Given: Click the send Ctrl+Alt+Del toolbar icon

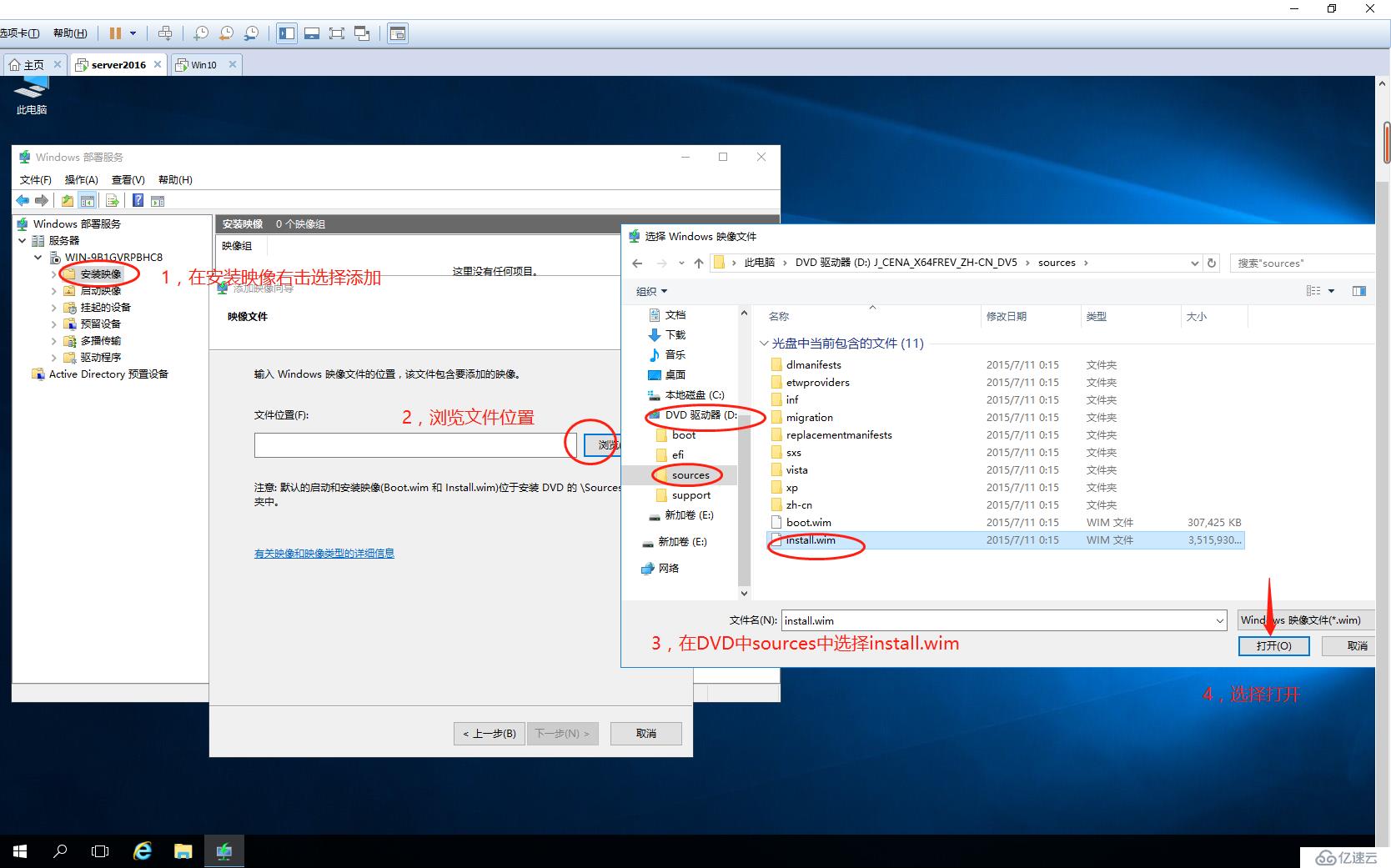Looking at the screenshot, I should (x=165, y=33).
